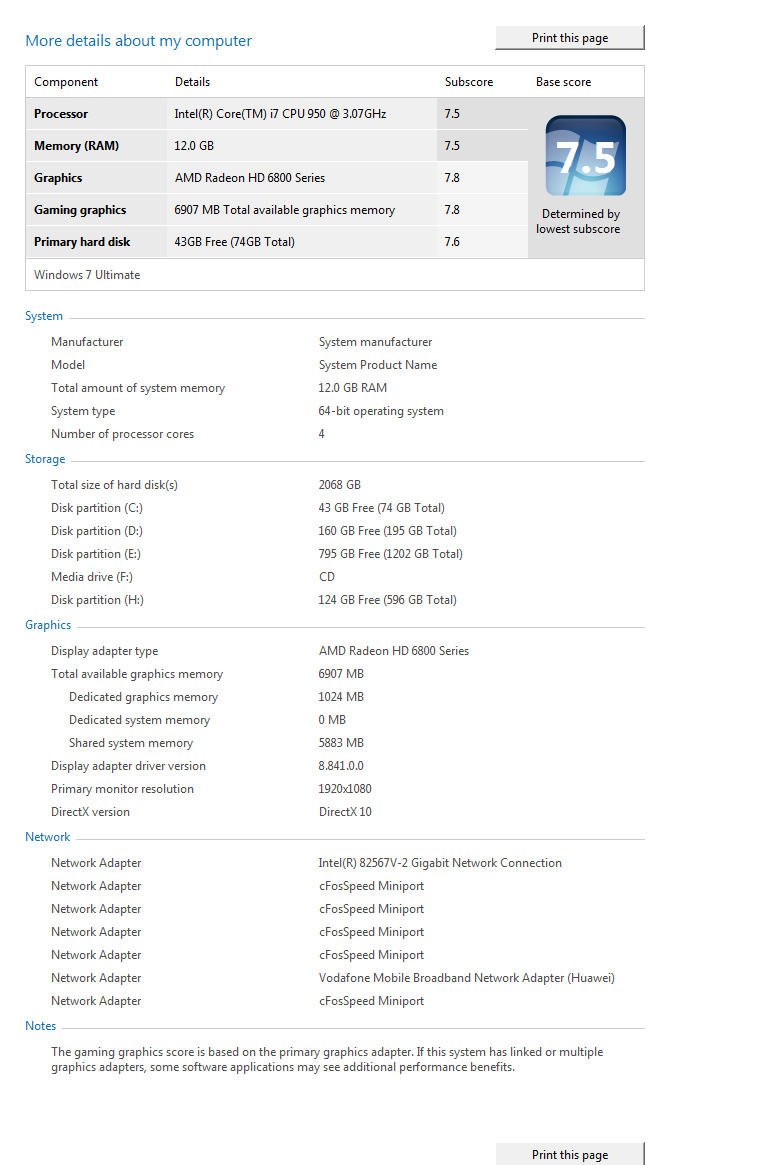Click the top Print this page button
This screenshot has width=763, height=1165.
pos(569,38)
